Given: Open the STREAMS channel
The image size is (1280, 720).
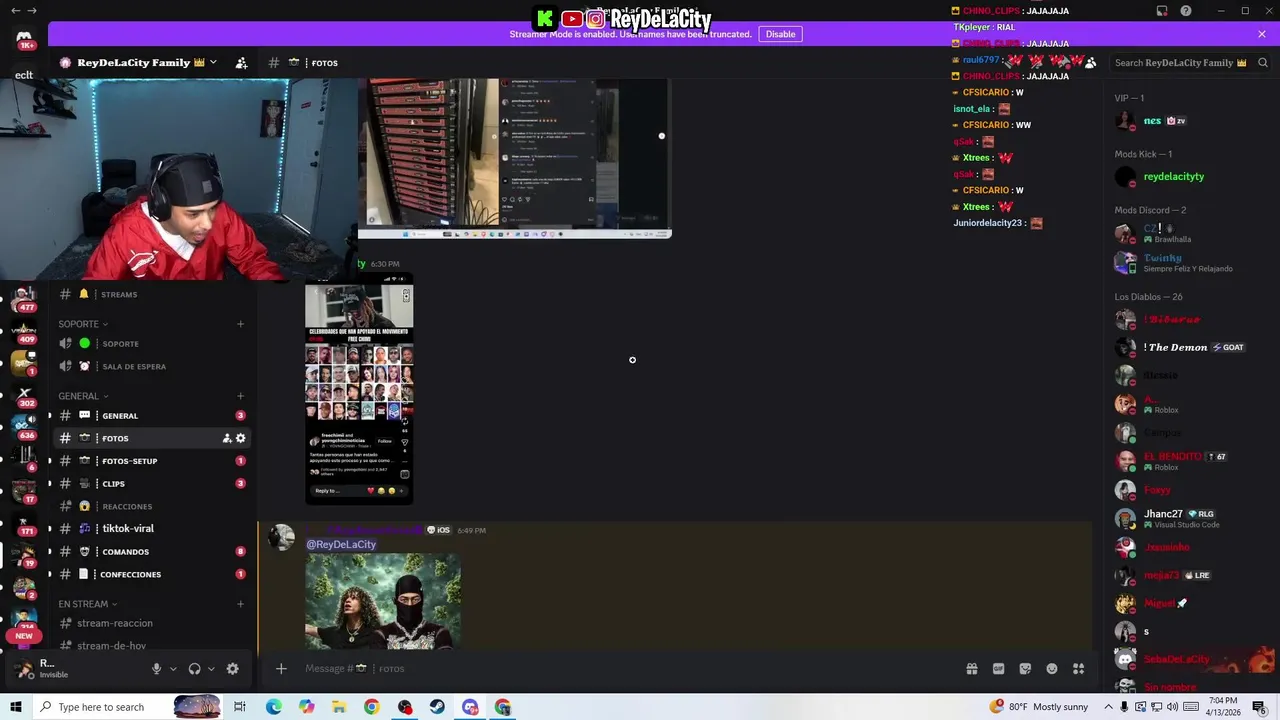Looking at the screenshot, I should coord(152,294).
